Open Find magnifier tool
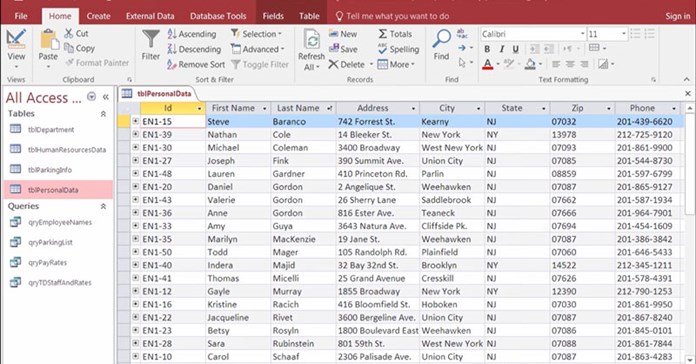This screenshot has height=364, width=696. coord(441,45)
